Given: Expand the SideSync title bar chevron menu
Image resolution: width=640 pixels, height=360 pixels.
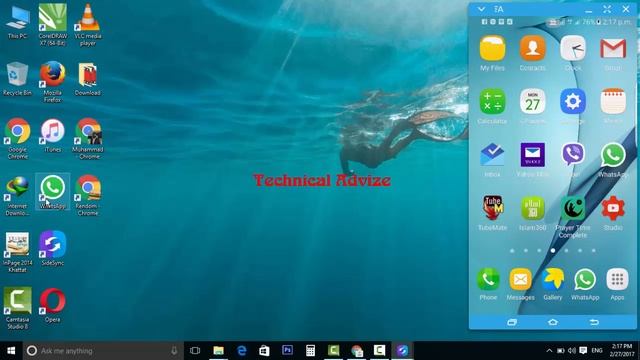Looking at the screenshot, I should (481, 9).
